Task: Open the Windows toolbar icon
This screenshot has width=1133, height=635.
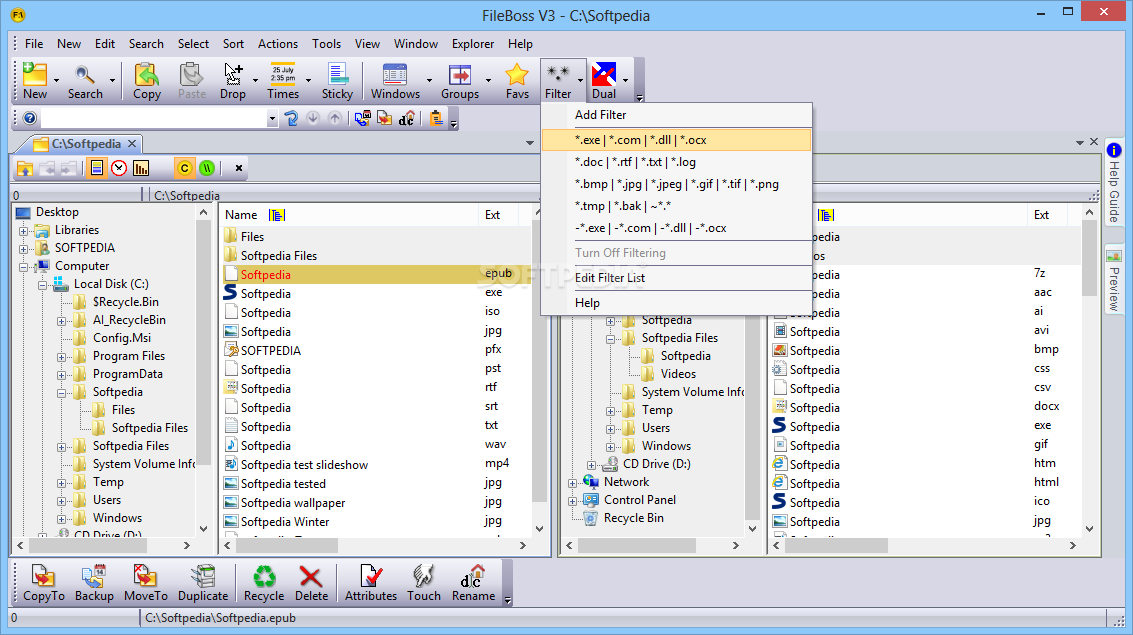Action: [x=395, y=80]
